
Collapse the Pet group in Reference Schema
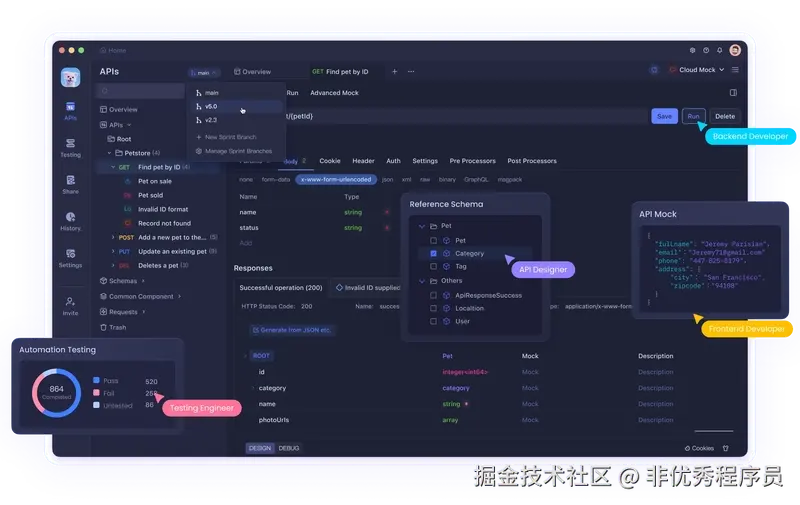[421, 226]
